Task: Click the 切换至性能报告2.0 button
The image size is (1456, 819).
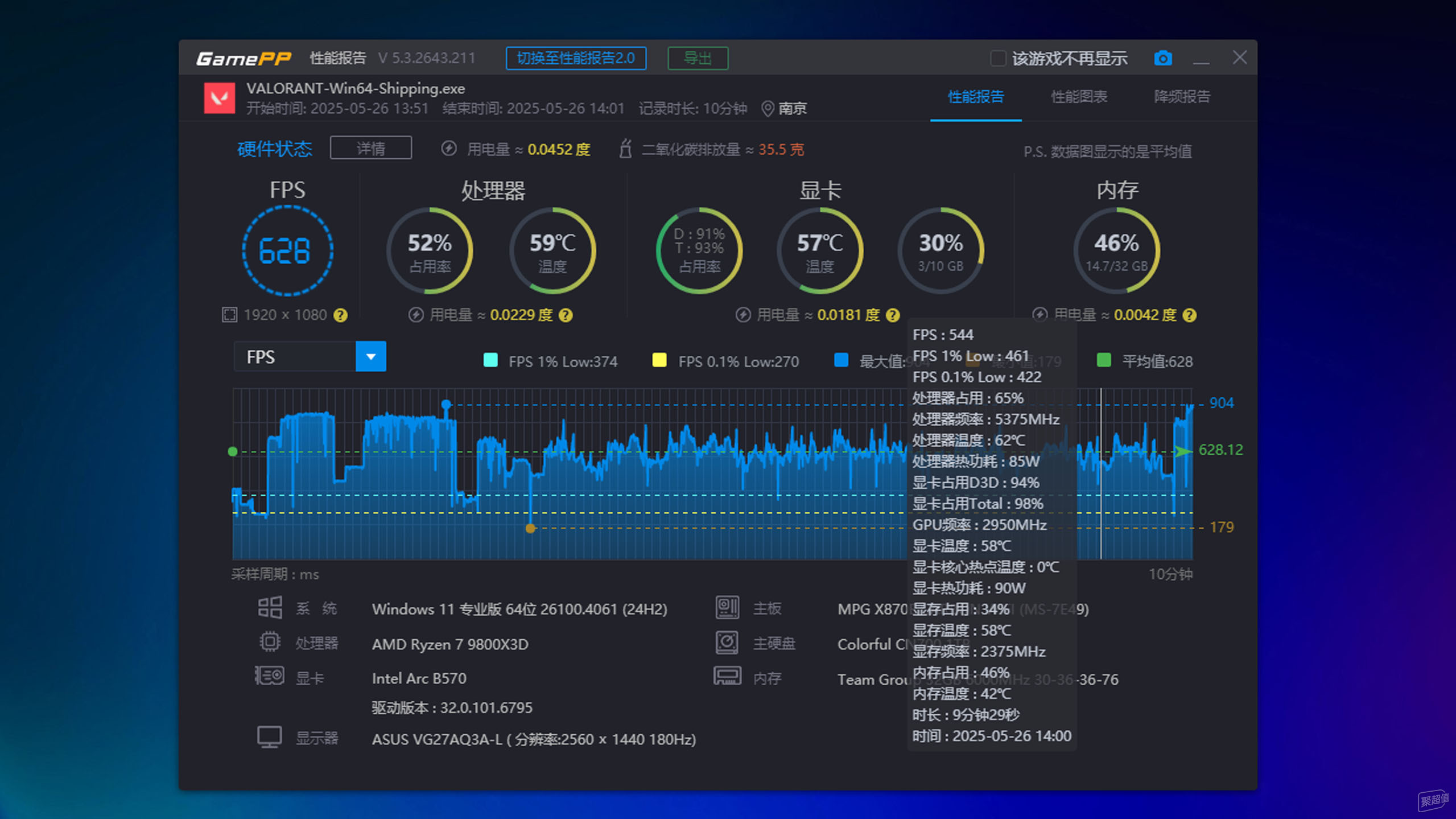Action: click(576, 58)
